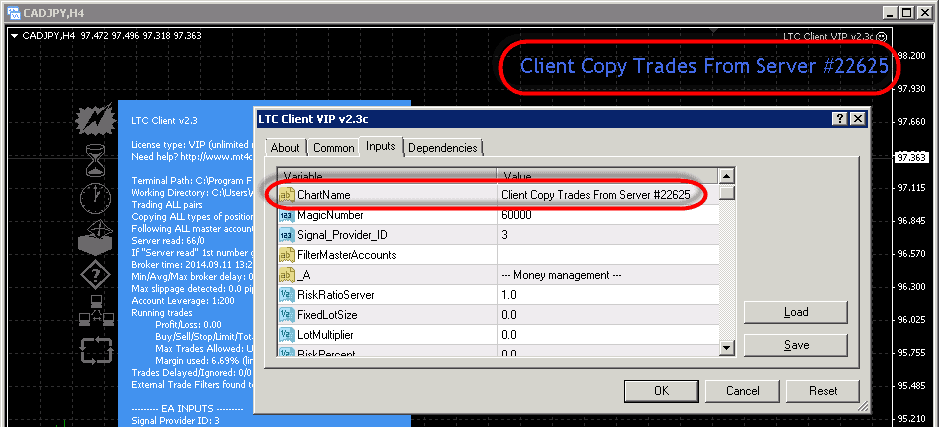
Task: Edit the MagicNumber value 60000
Action: pos(608,214)
